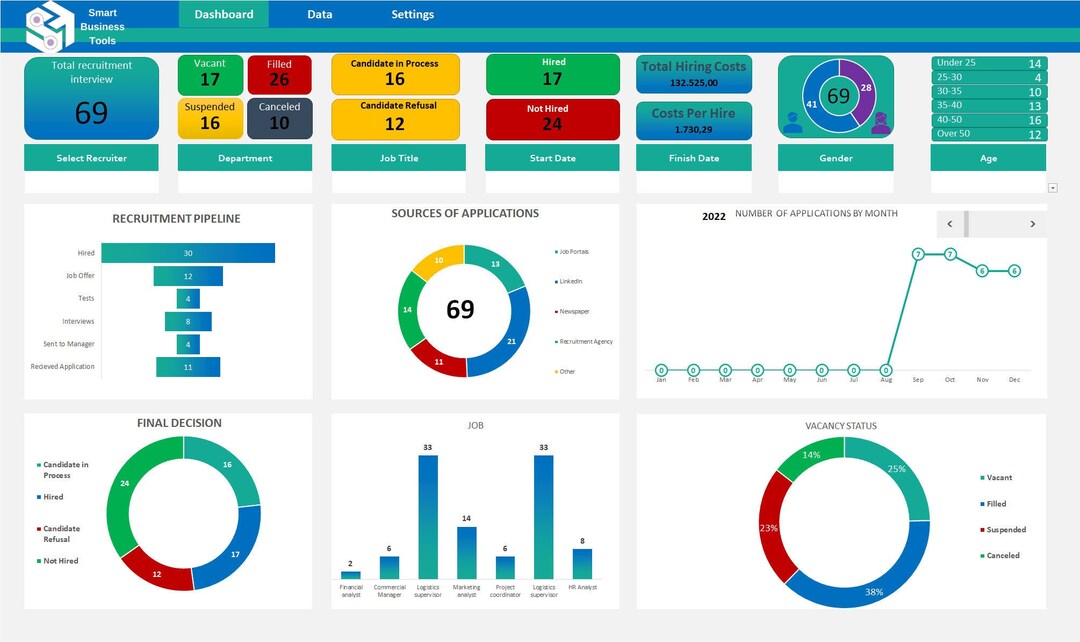Viewport: 1080px width, 642px height.
Task: Click the Smart Business Tools logo
Action: tap(48, 27)
